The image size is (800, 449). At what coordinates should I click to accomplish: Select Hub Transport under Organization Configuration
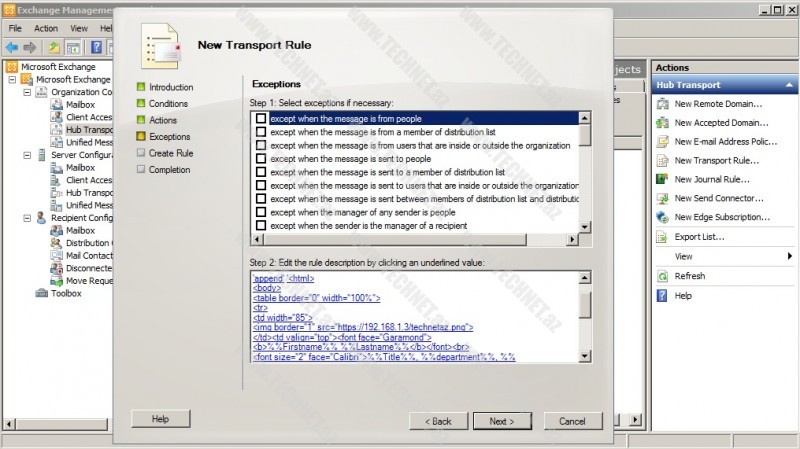[89, 130]
